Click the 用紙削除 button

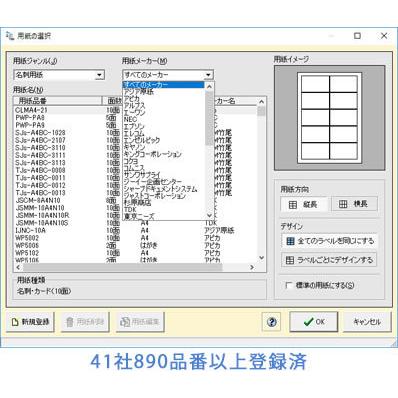click(x=85, y=322)
